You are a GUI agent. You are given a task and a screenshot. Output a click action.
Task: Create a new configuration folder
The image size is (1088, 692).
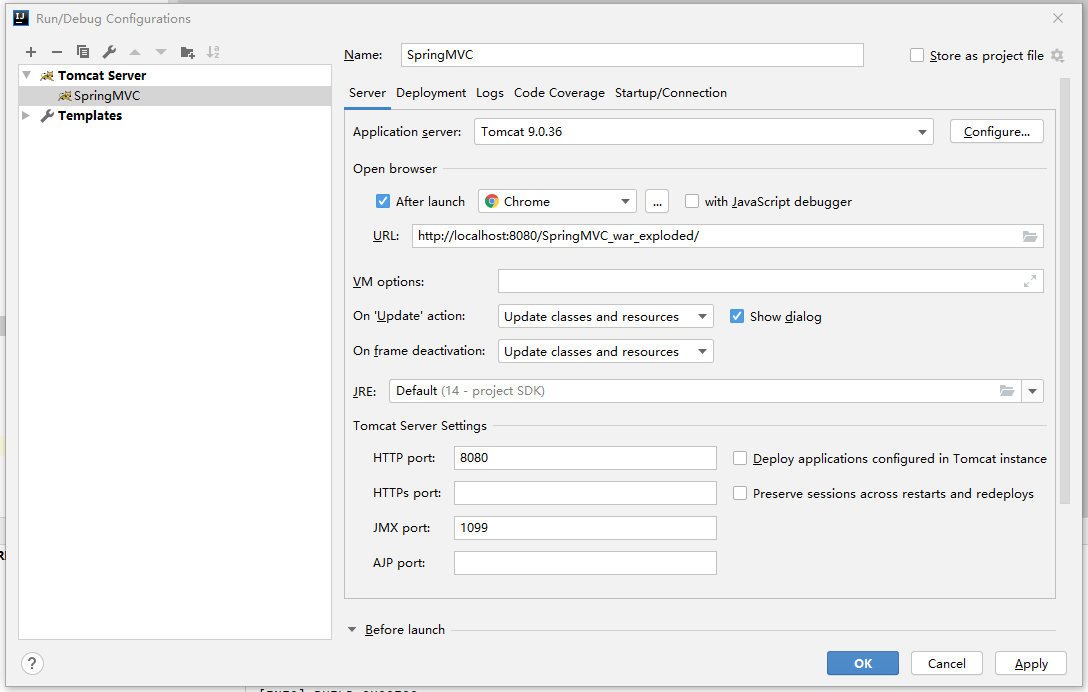pyautogui.click(x=187, y=52)
